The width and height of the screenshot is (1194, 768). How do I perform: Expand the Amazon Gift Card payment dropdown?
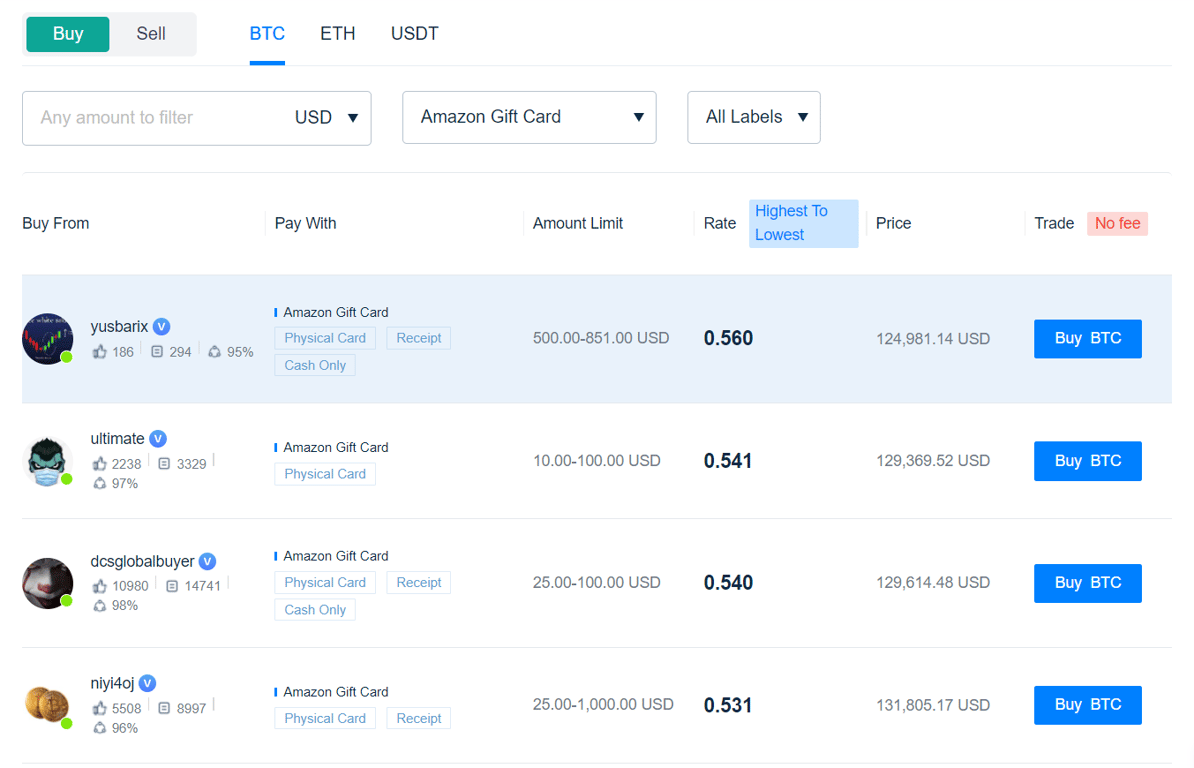(x=529, y=117)
